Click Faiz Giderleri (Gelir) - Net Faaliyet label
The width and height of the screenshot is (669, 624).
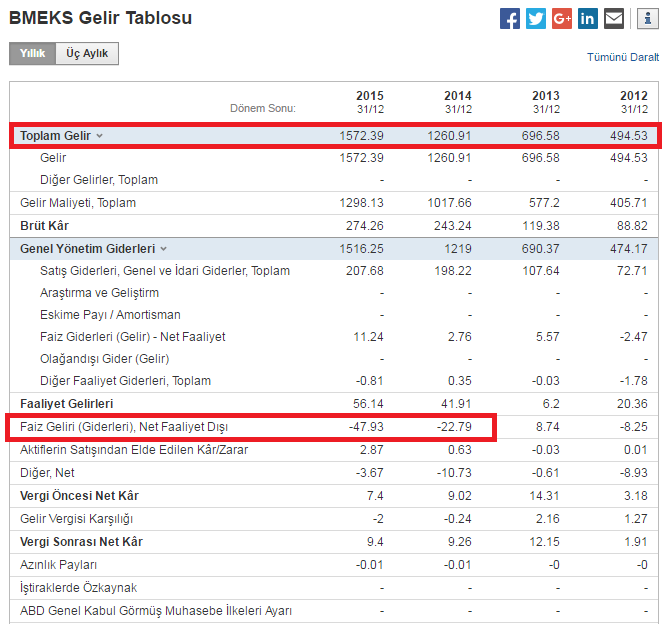[133, 337]
